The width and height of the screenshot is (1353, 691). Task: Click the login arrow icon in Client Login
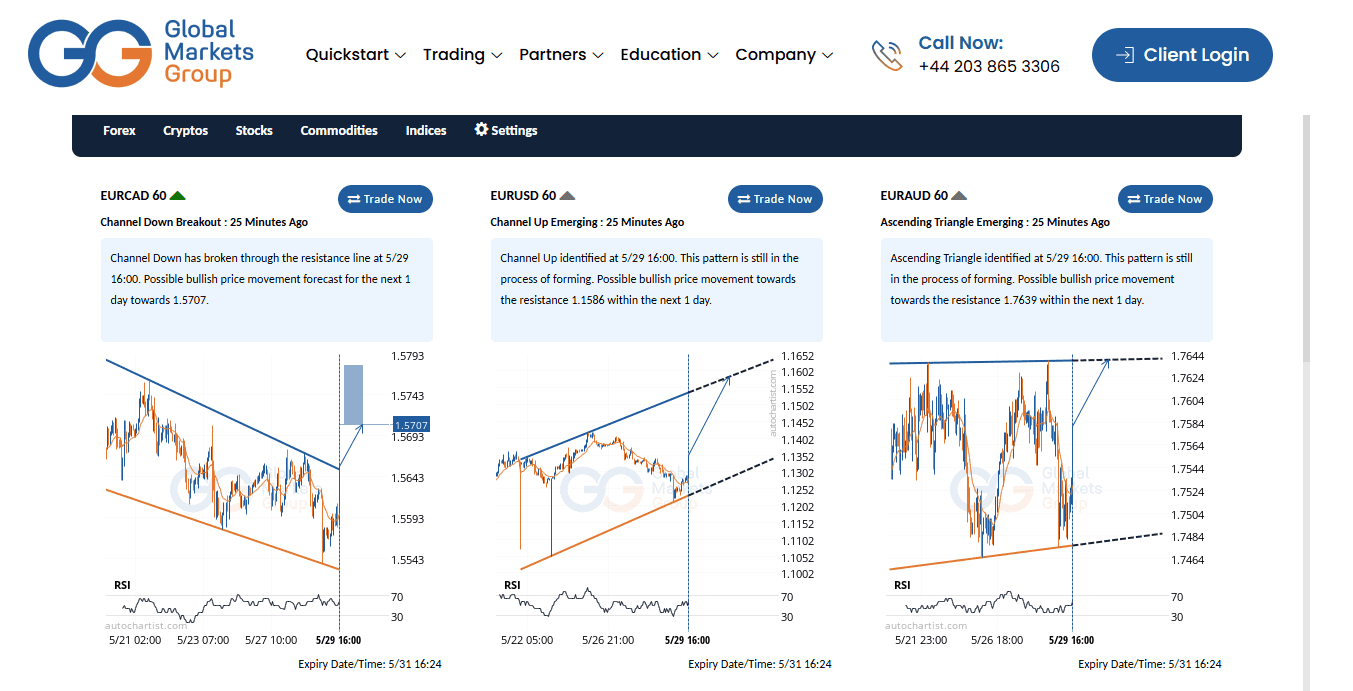(1124, 55)
